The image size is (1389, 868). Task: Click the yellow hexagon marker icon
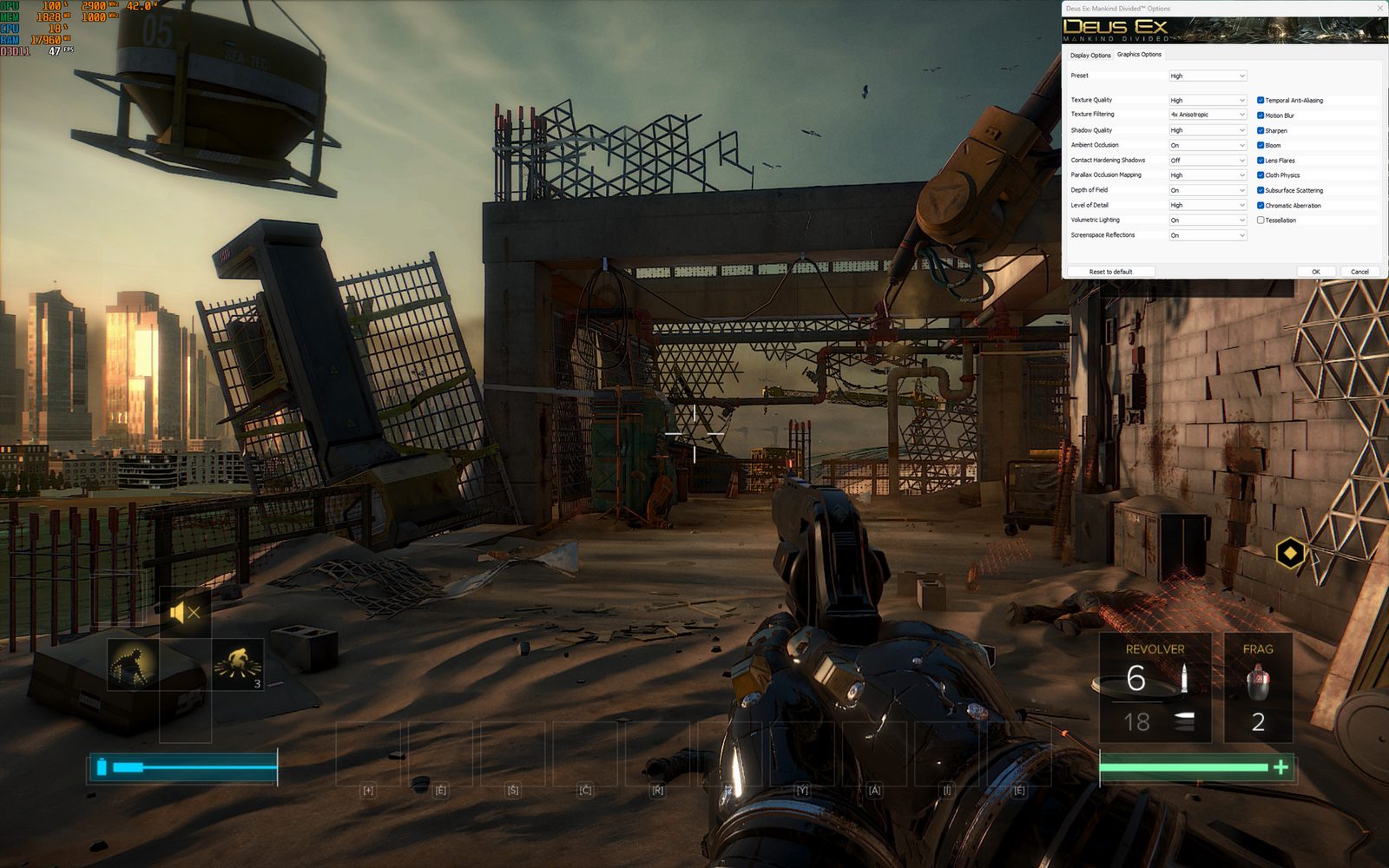(x=1291, y=553)
